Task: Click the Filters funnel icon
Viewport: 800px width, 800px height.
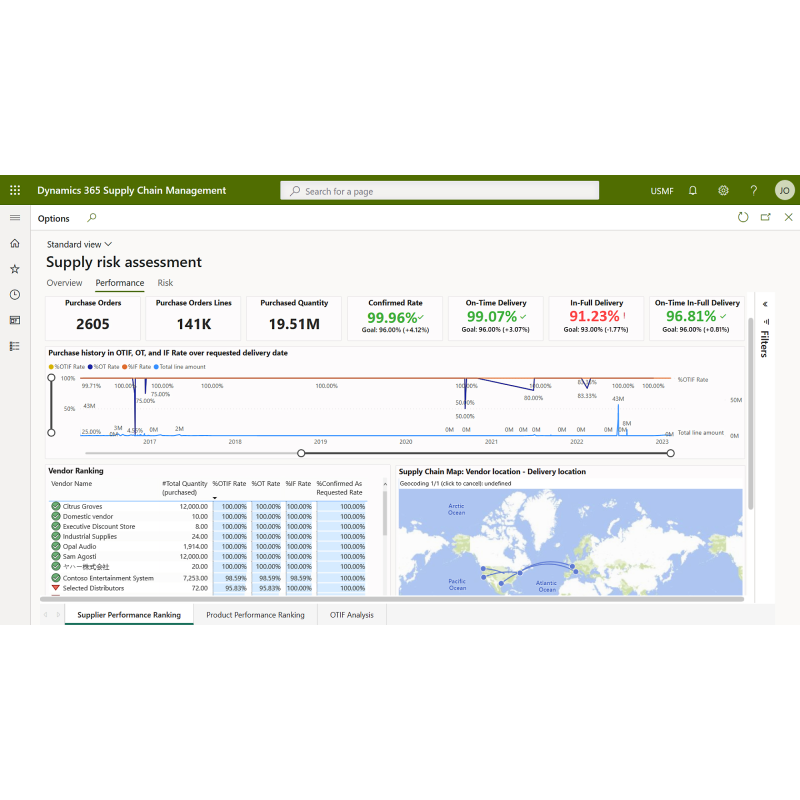Action: tap(765, 322)
